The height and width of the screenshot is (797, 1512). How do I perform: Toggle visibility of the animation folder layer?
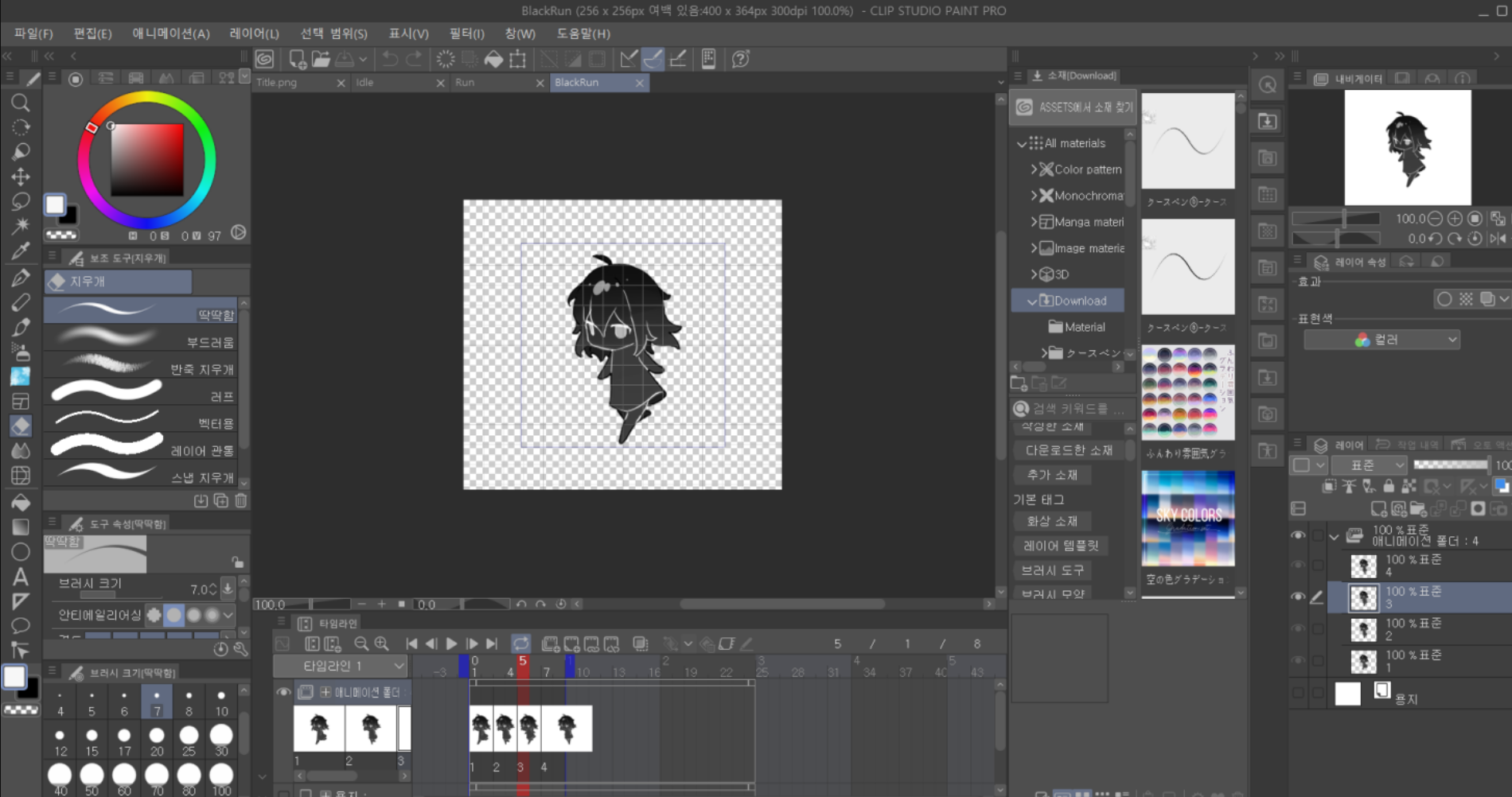1298,535
